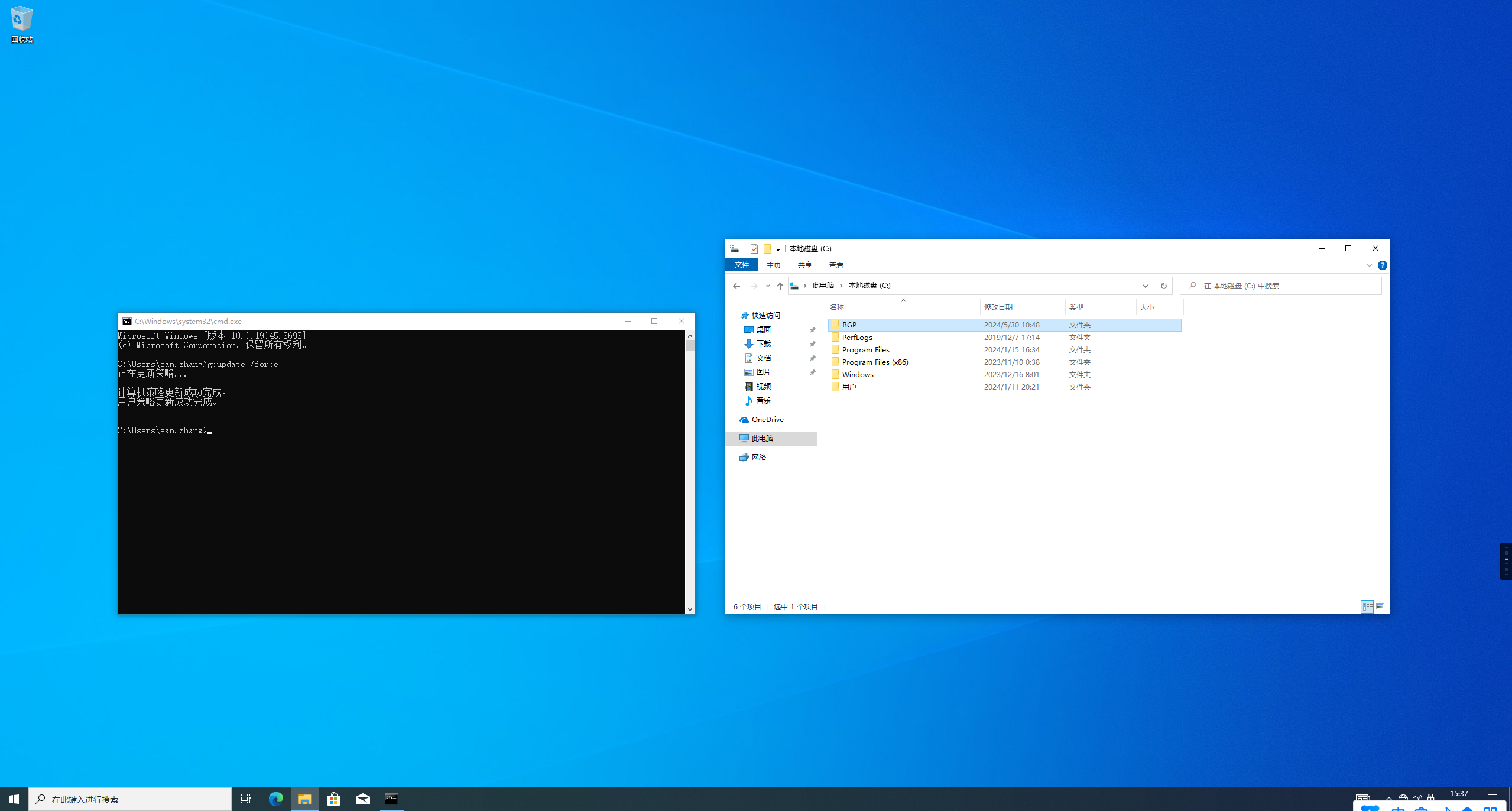Click the Properties quick access toolbar icon
1512x811 pixels.
754,249
